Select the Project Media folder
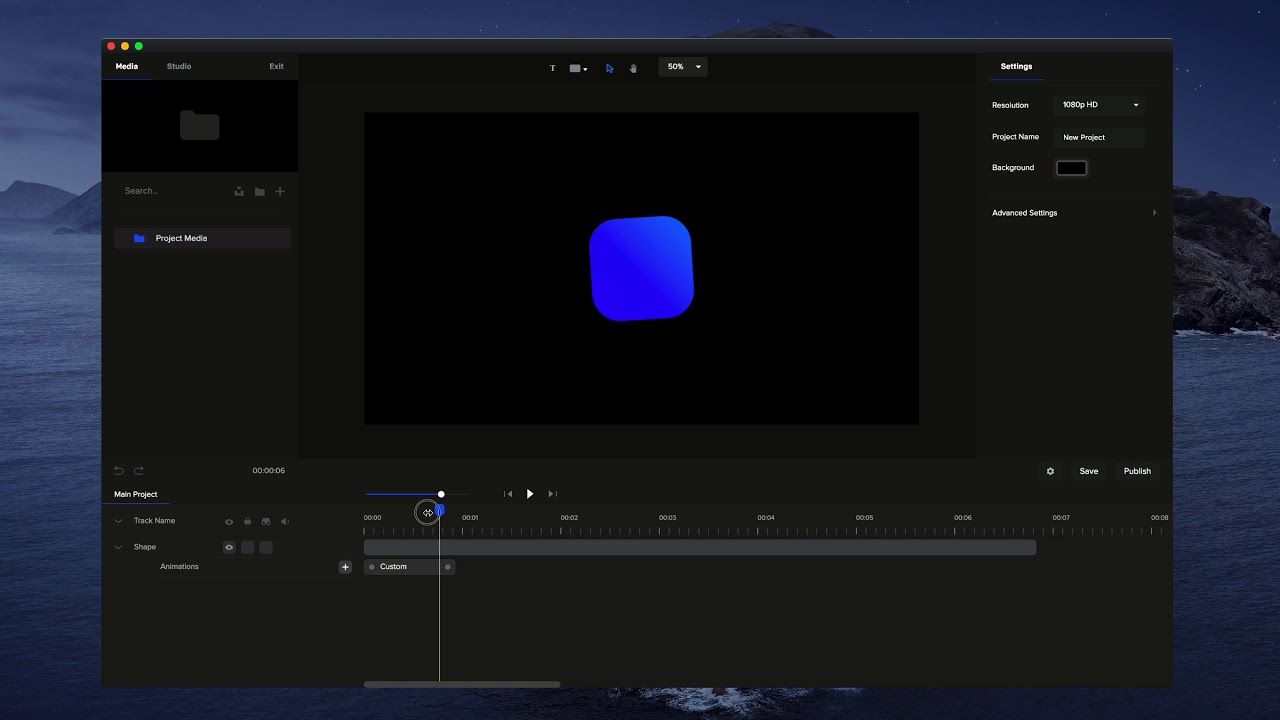Image resolution: width=1280 pixels, height=720 pixels. pyautogui.click(x=202, y=238)
